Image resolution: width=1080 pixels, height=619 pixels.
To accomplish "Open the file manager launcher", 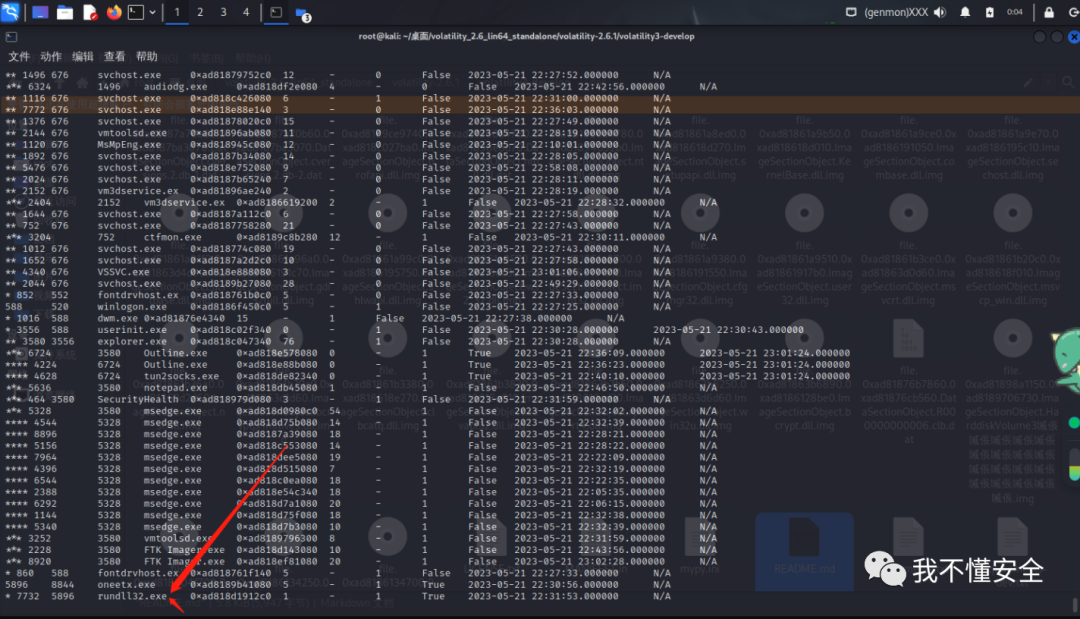I will click(x=65, y=12).
